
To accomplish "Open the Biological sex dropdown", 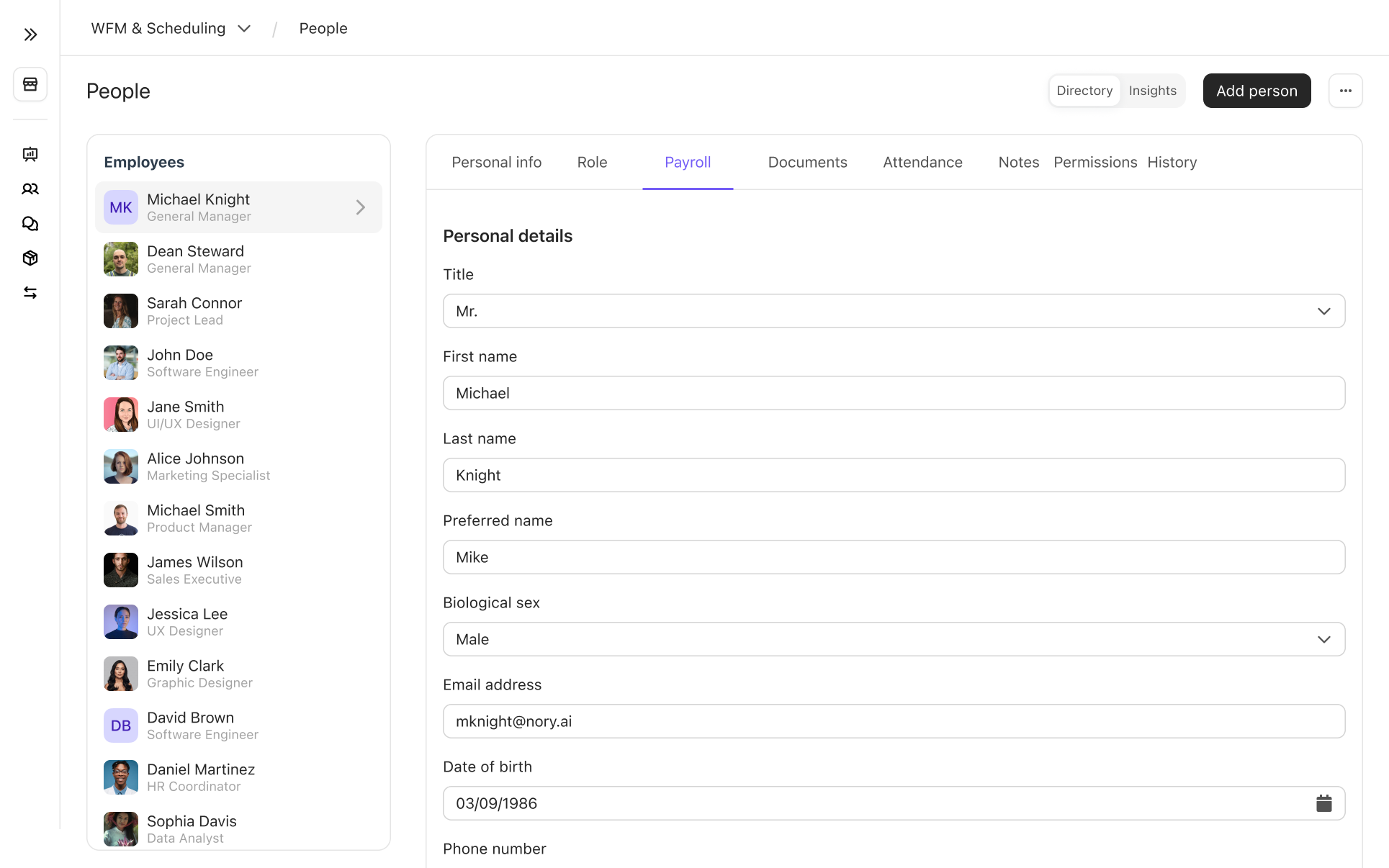I will (x=893, y=639).
